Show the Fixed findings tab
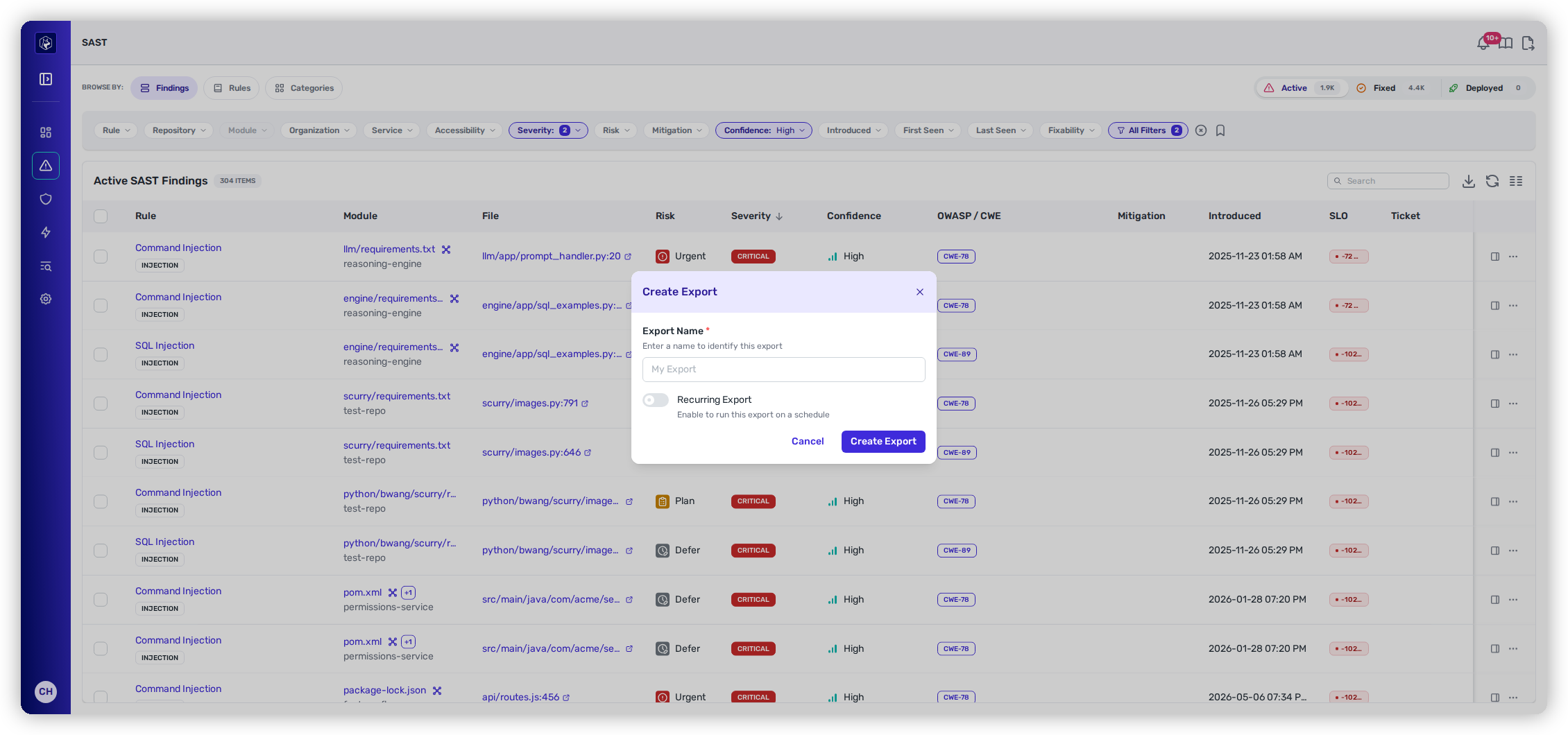1568x735 pixels. [x=1393, y=88]
